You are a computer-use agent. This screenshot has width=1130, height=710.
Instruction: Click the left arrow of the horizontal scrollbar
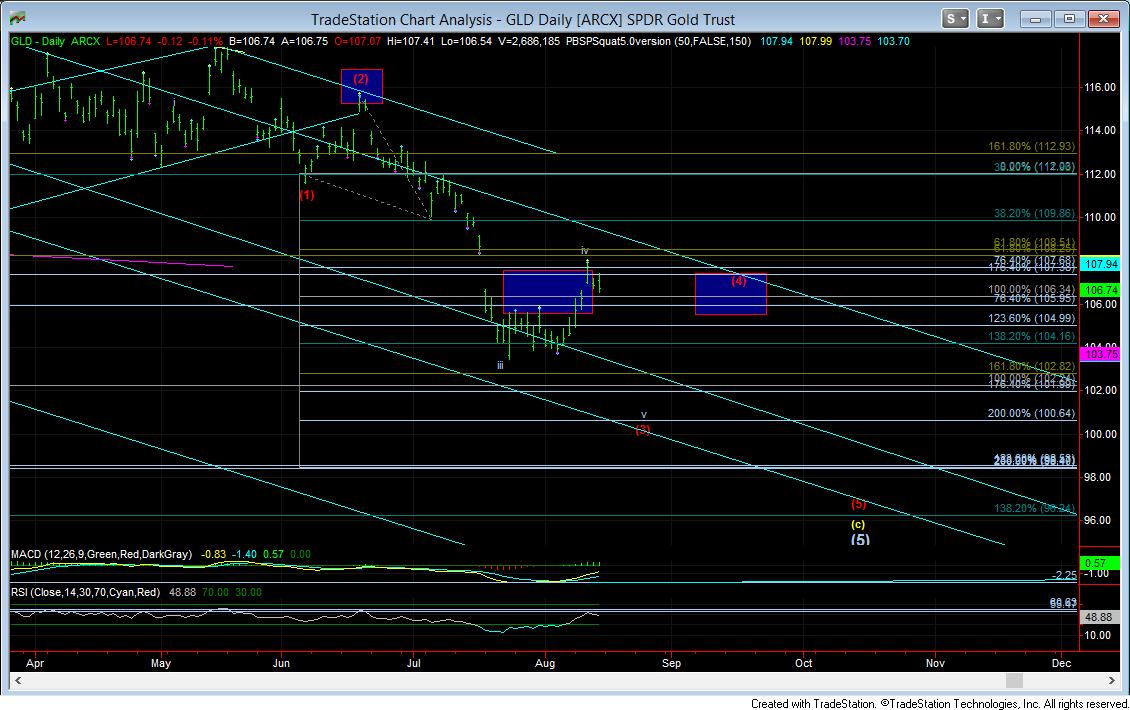18,680
